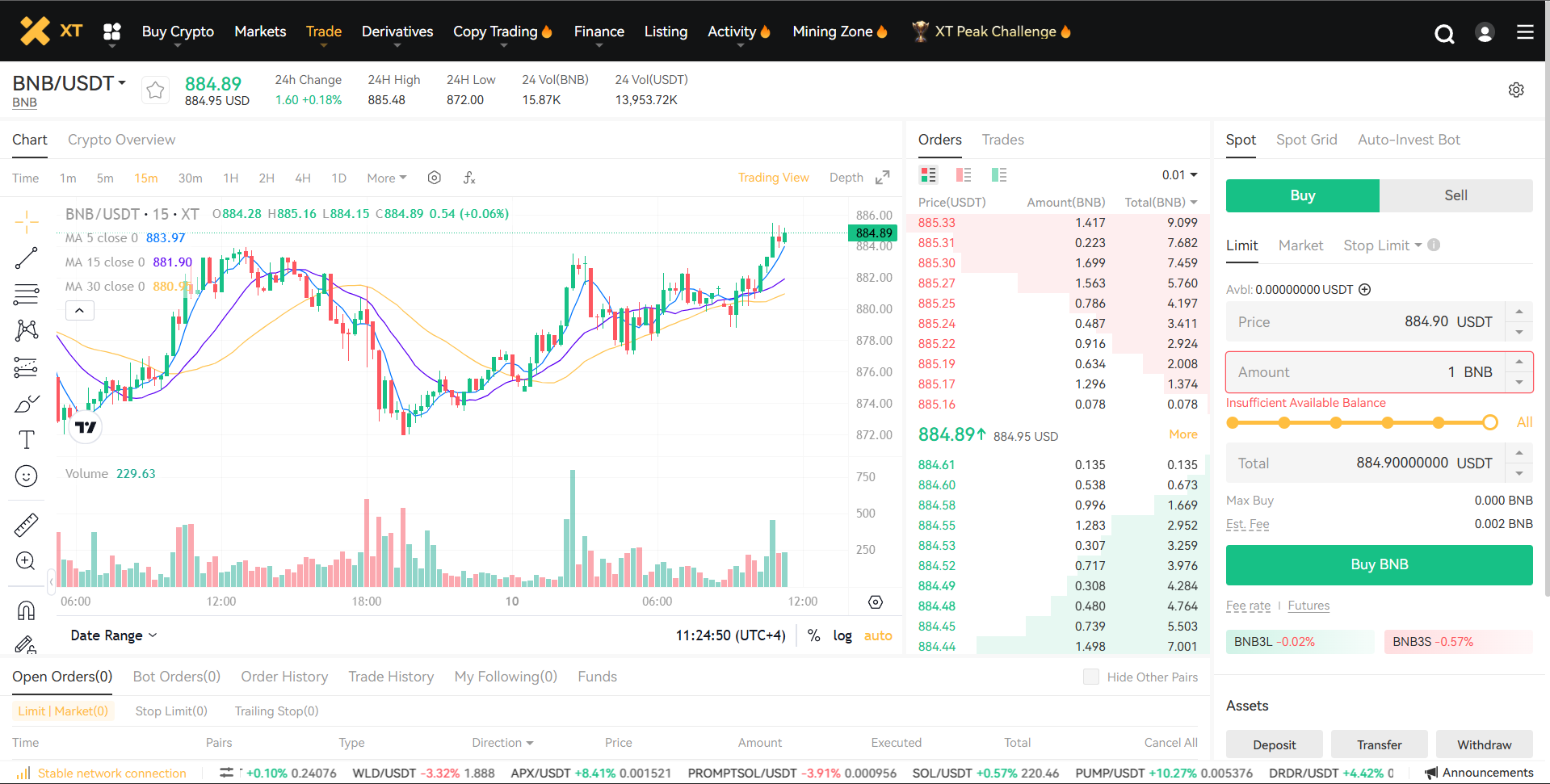Open the emoji sticker tool
Screen dimensions: 1550x784
point(26,476)
